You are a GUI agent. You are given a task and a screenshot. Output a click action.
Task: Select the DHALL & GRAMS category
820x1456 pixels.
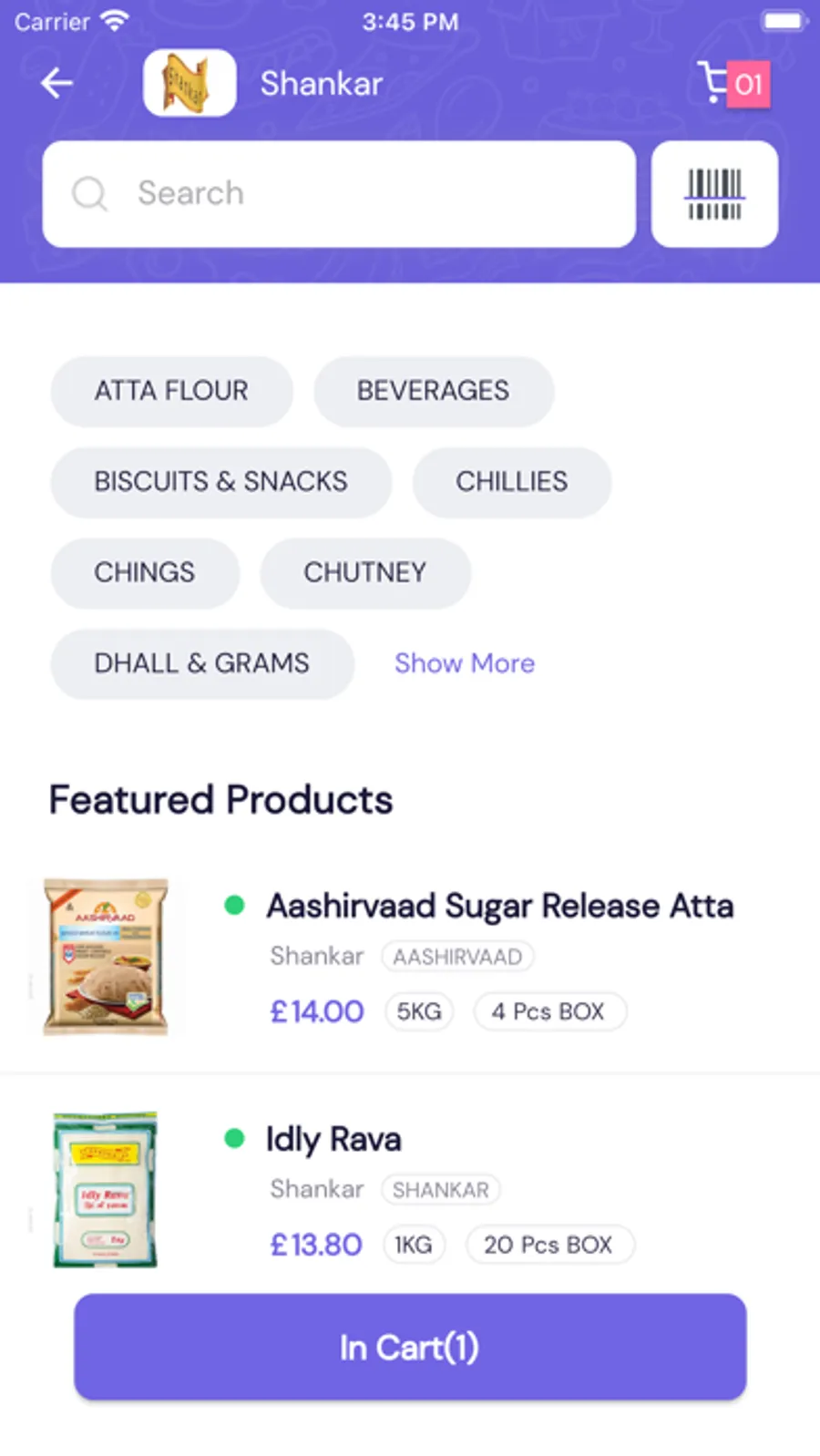click(201, 663)
